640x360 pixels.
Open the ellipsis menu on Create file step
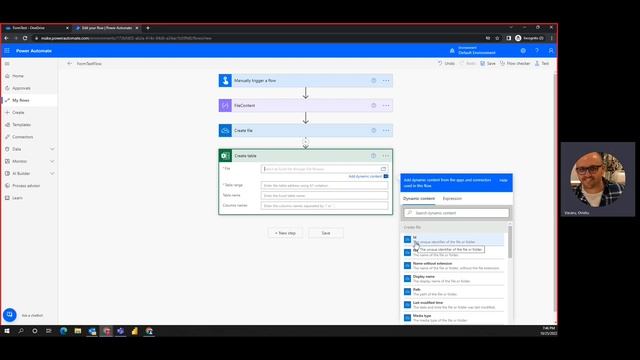point(386,130)
